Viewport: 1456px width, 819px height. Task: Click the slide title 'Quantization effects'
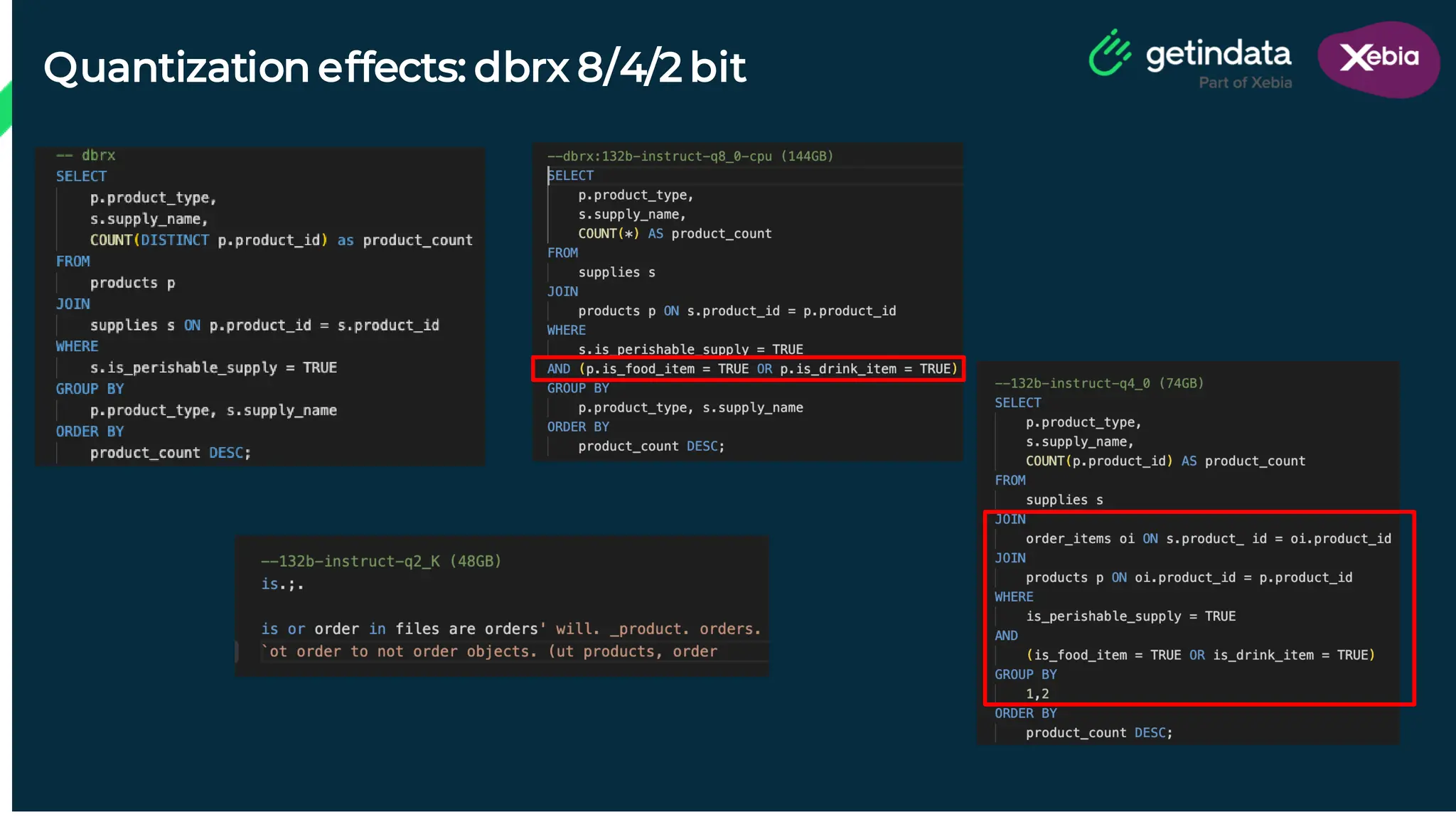coord(395,68)
